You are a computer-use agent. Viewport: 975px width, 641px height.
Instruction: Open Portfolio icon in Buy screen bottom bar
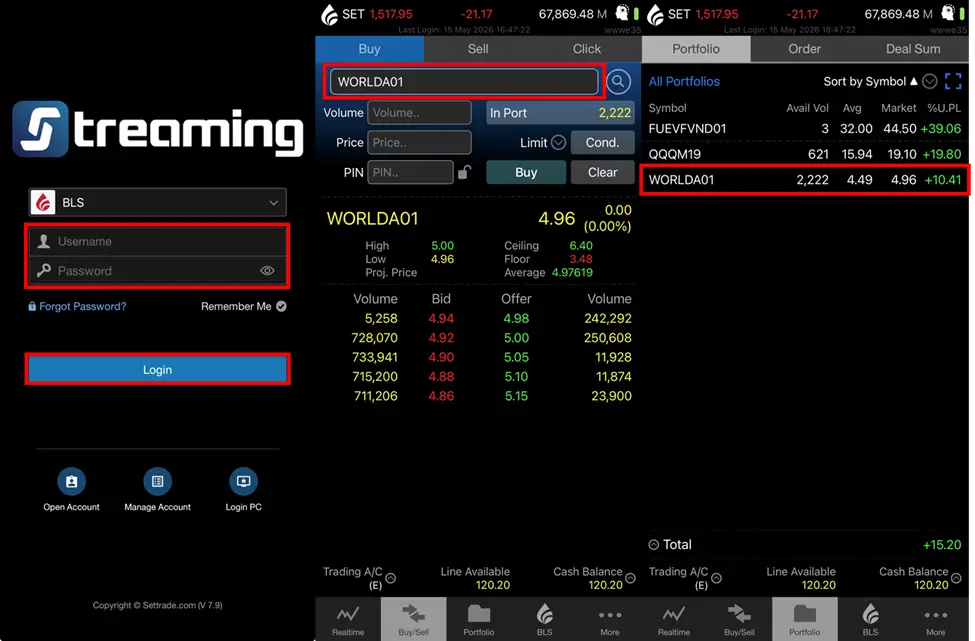tap(479, 620)
